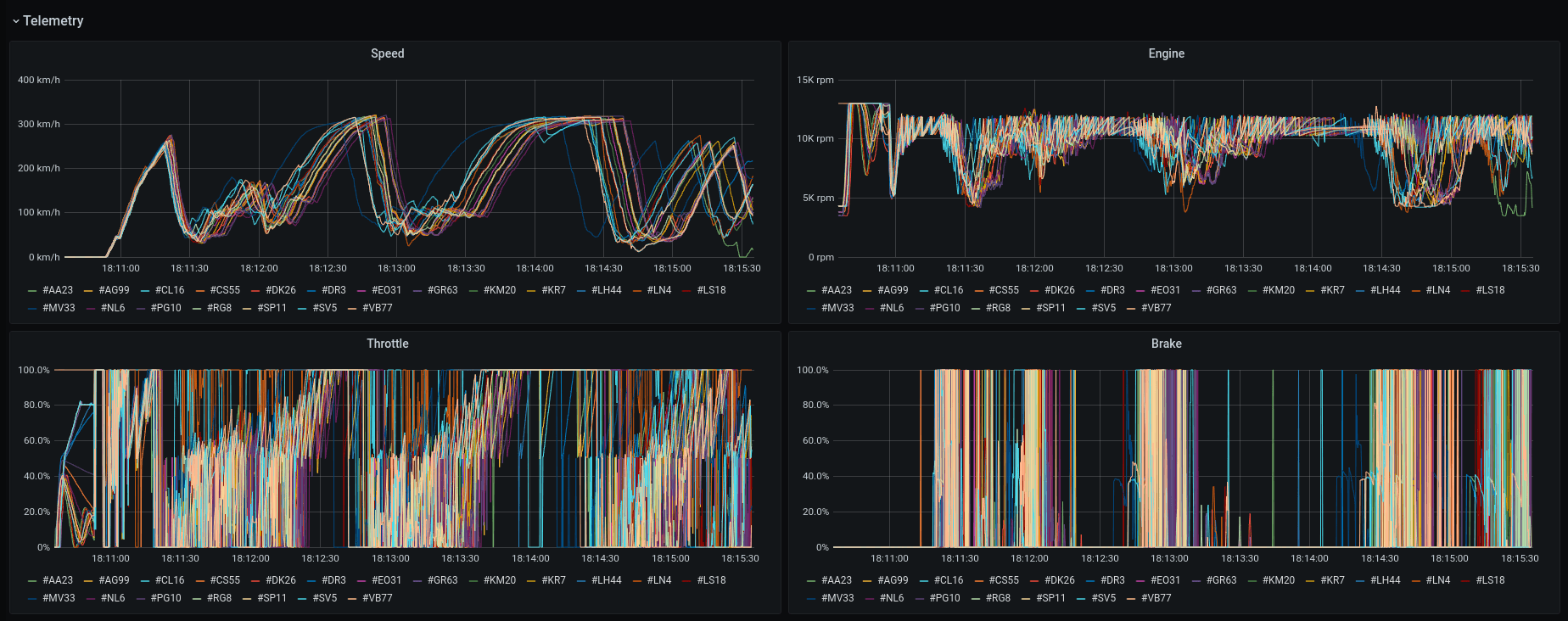
Task: Toggle #GR63 series label in Throttle legend
Action: (x=443, y=580)
